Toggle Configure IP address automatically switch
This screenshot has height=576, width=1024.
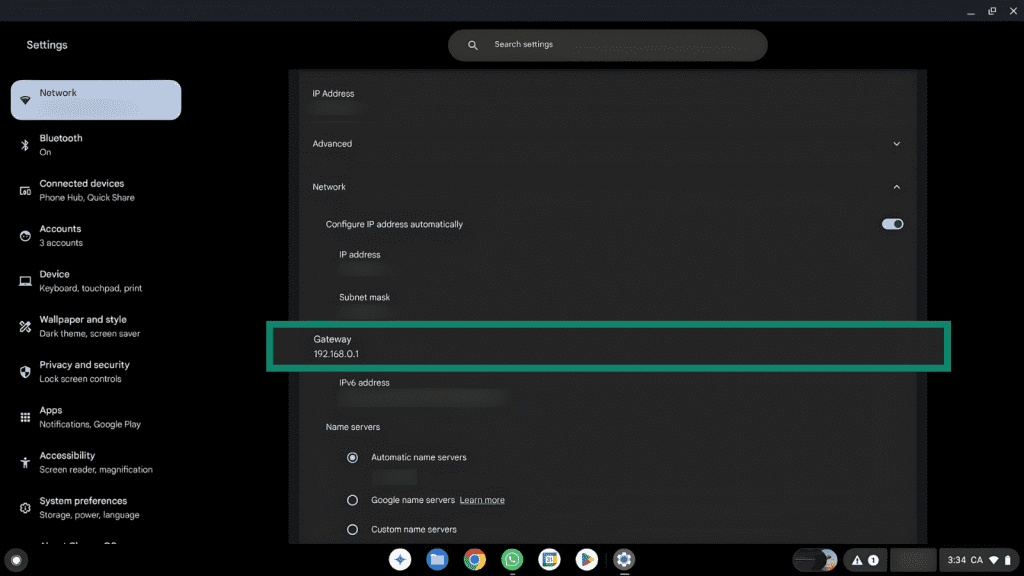coord(892,224)
